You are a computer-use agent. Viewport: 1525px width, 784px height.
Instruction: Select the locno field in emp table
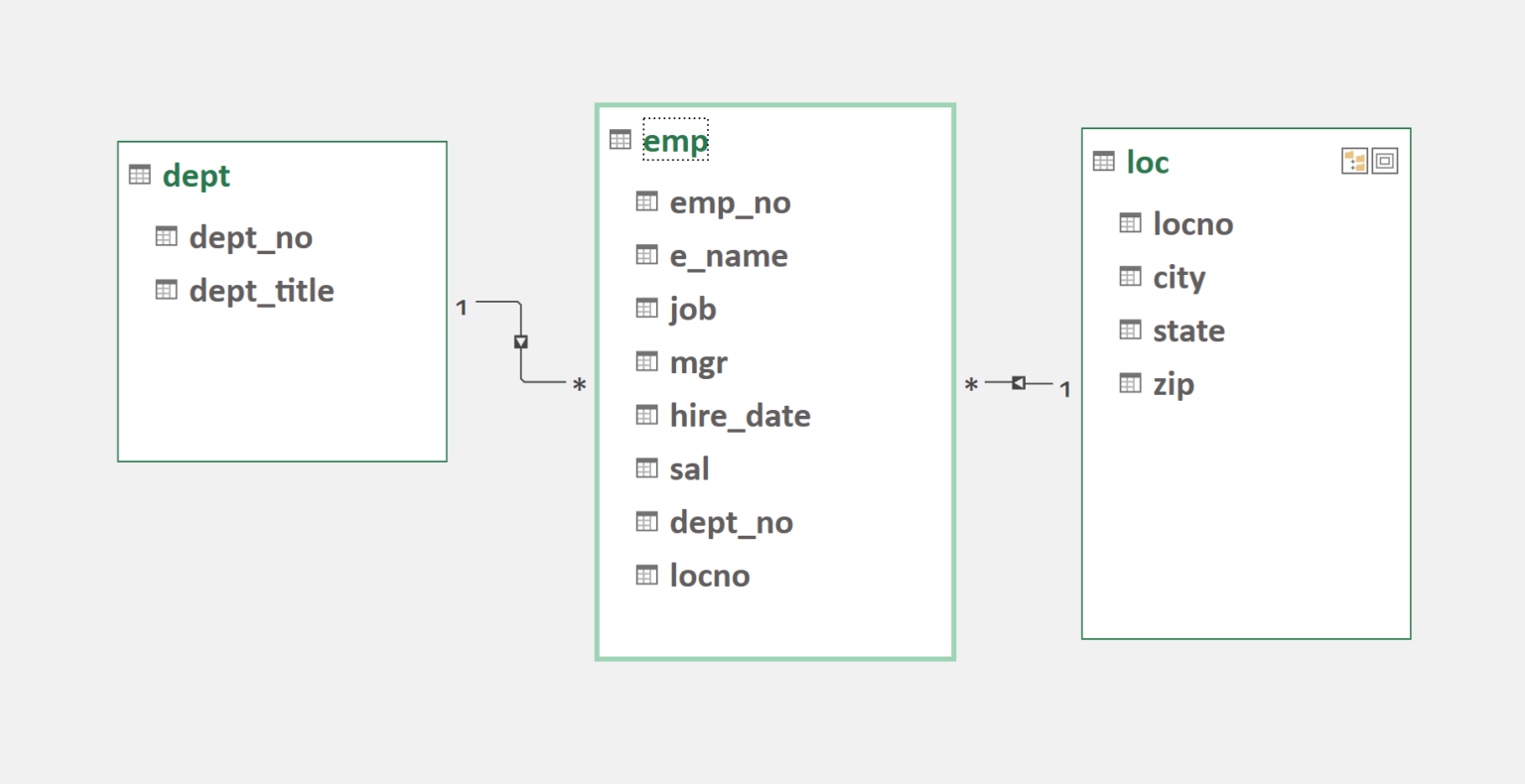tap(709, 575)
